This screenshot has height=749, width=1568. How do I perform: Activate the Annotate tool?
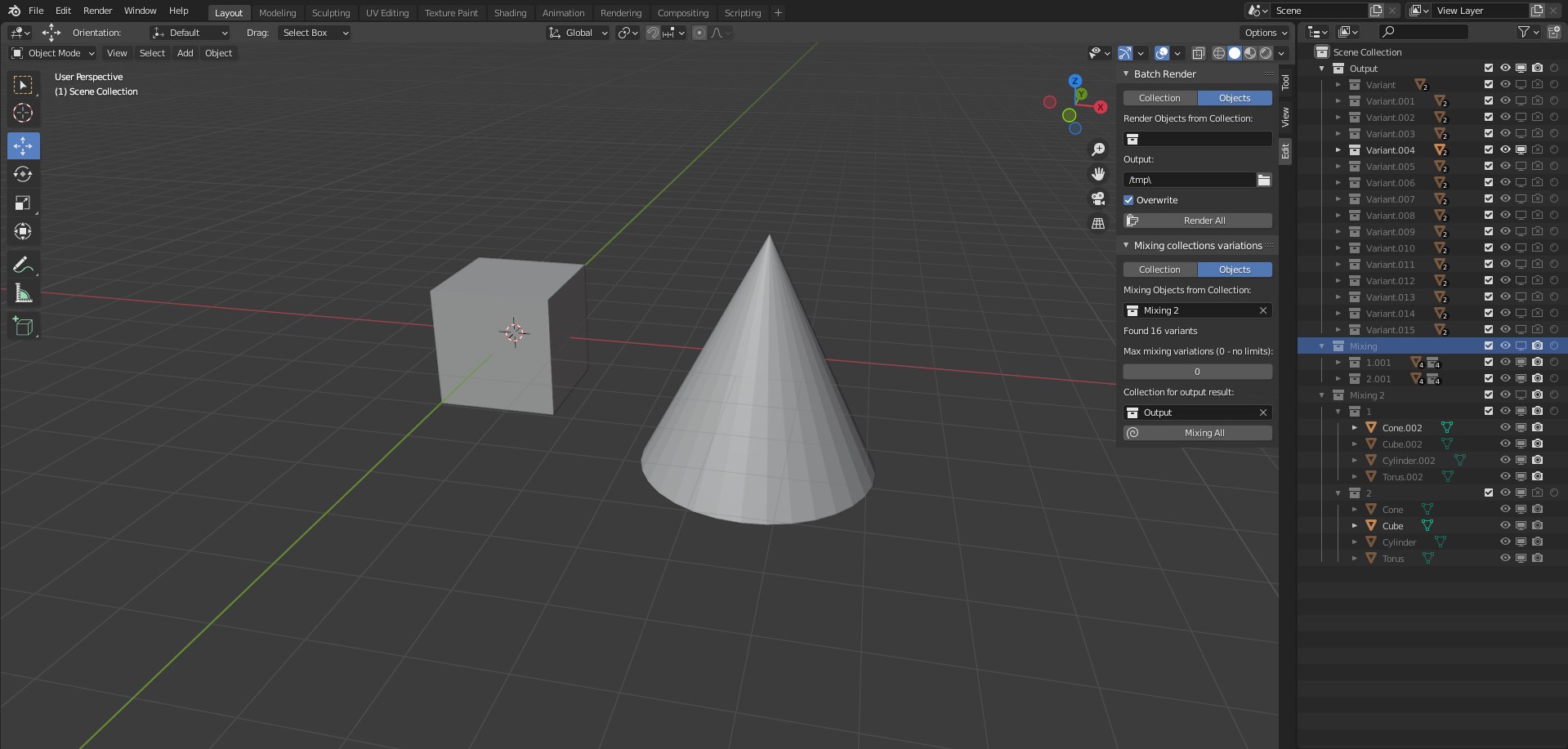click(x=23, y=264)
